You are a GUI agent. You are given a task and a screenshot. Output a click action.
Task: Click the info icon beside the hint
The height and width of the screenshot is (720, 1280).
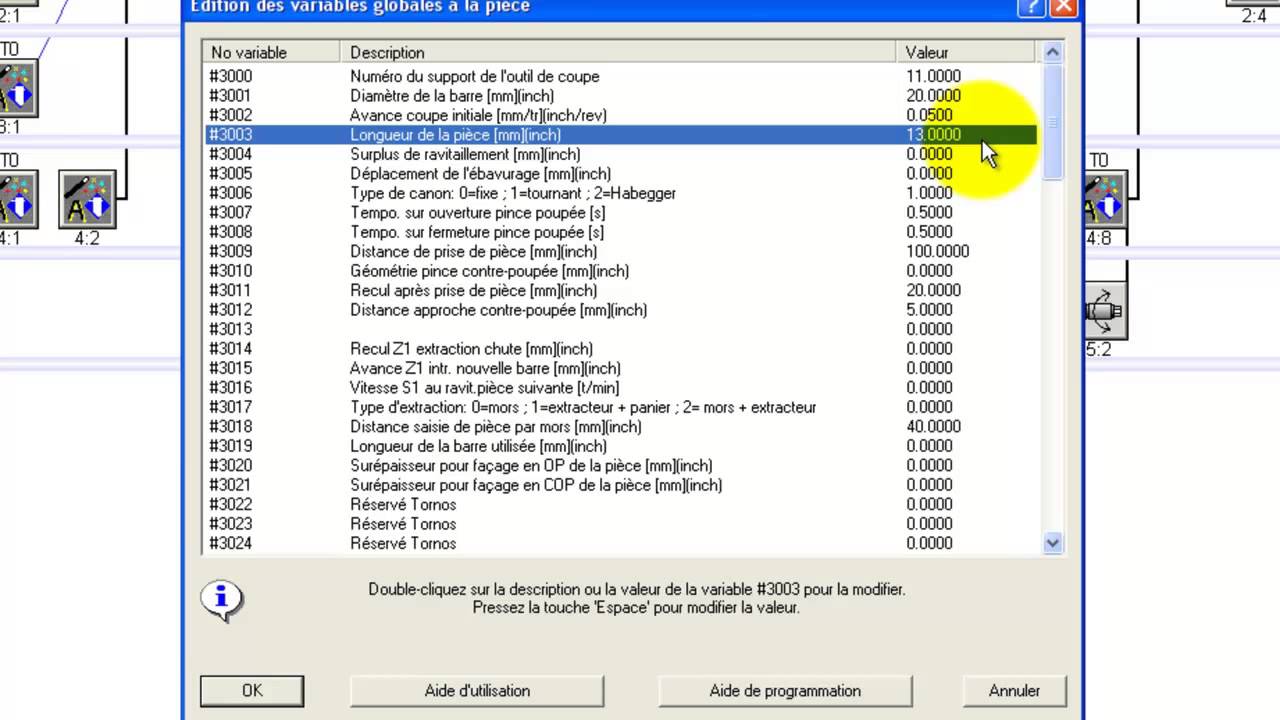tap(221, 599)
